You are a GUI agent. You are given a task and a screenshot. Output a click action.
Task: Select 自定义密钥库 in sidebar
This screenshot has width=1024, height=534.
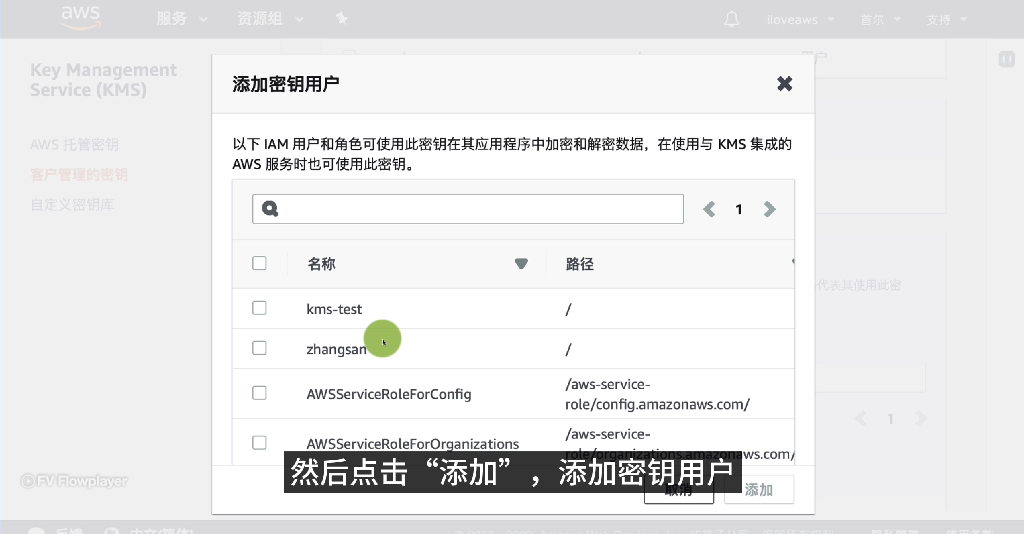click(72, 205)
